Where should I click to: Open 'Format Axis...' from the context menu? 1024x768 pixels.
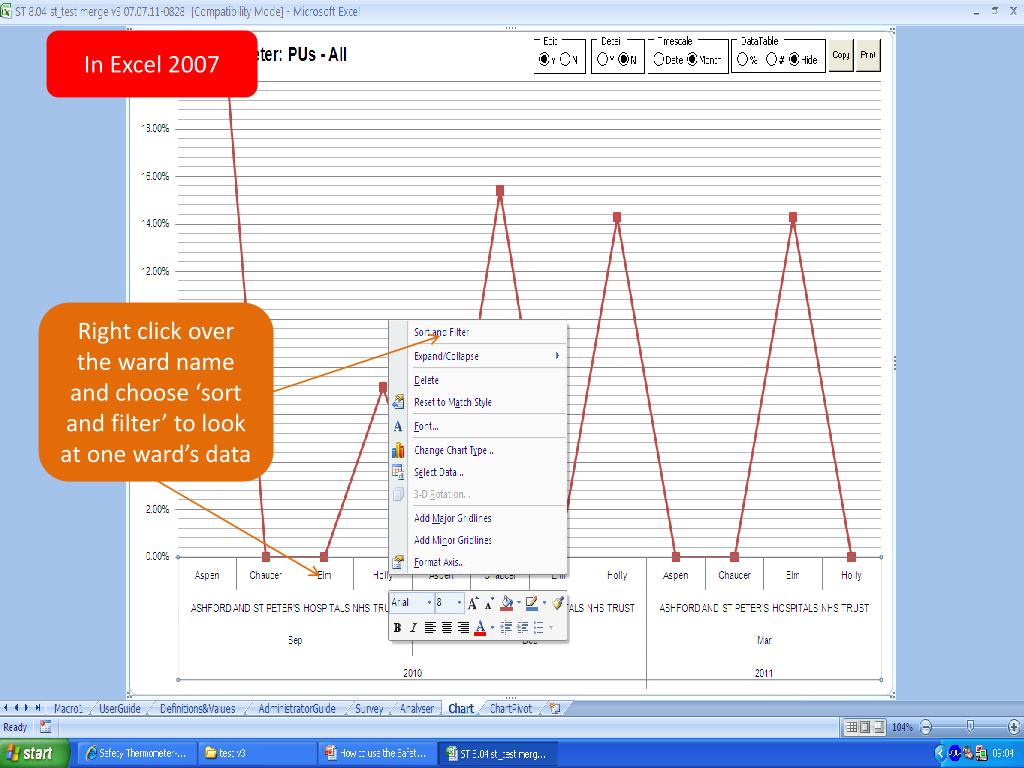click(478, 562)
